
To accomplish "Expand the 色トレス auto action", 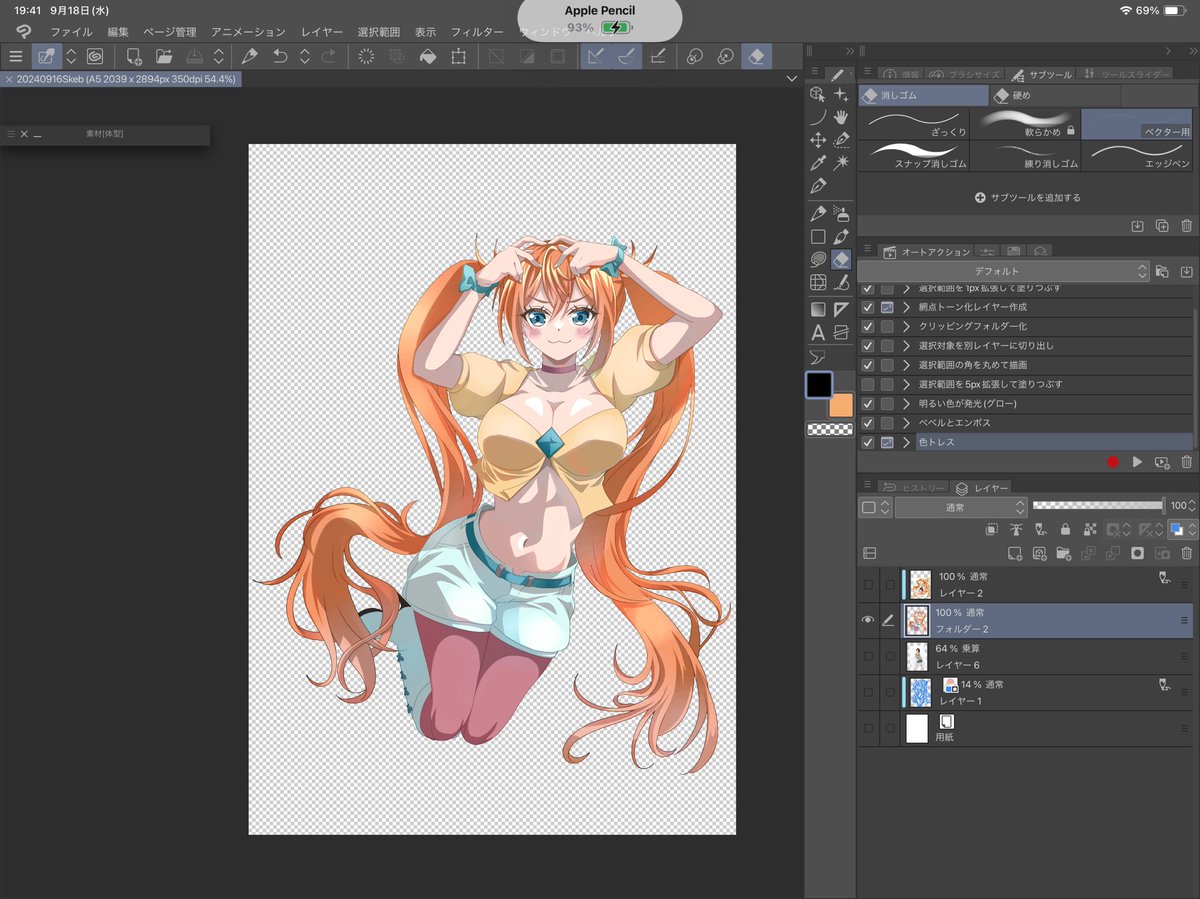I will point(906,442).
